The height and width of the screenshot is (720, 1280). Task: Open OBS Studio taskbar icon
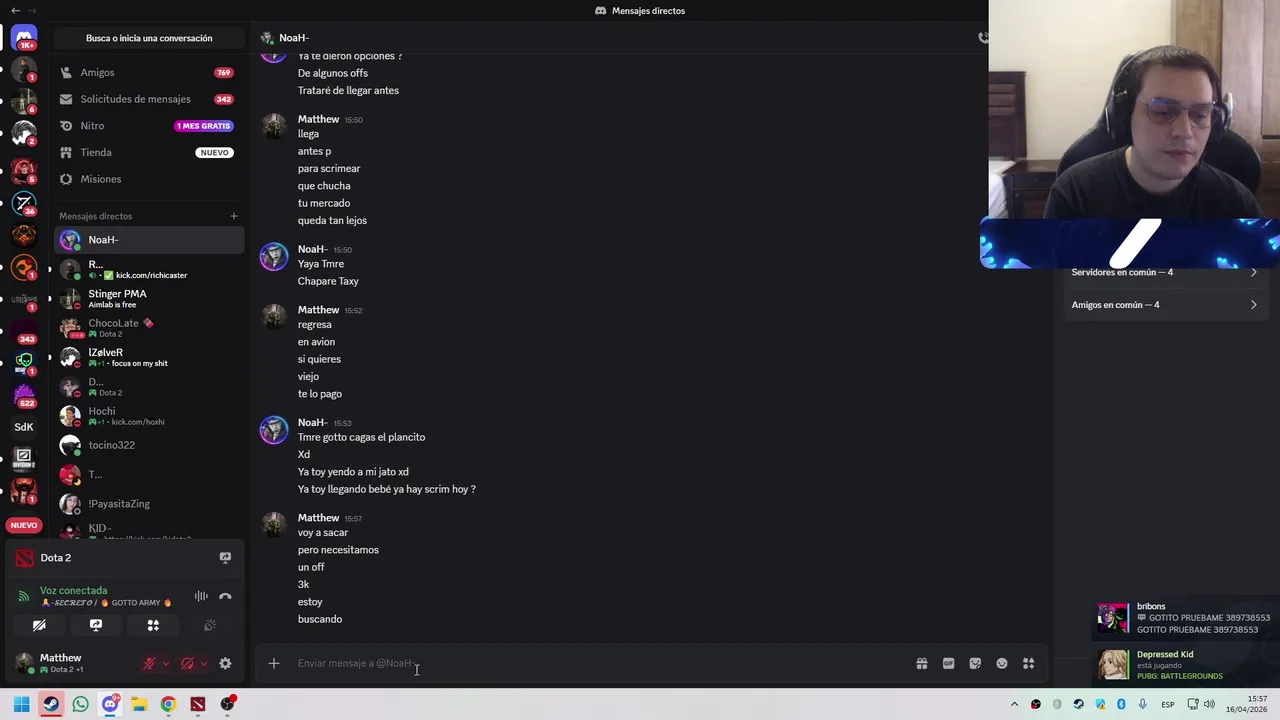pos(228,704)
